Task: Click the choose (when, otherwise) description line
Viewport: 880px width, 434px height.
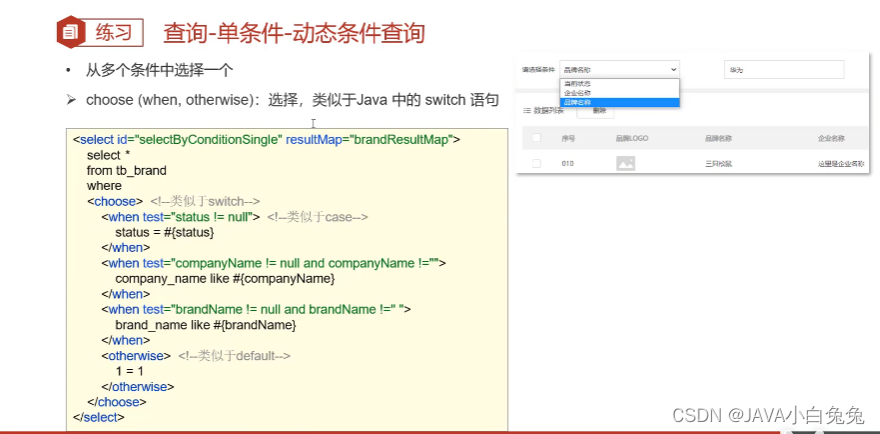Action: 292,100
